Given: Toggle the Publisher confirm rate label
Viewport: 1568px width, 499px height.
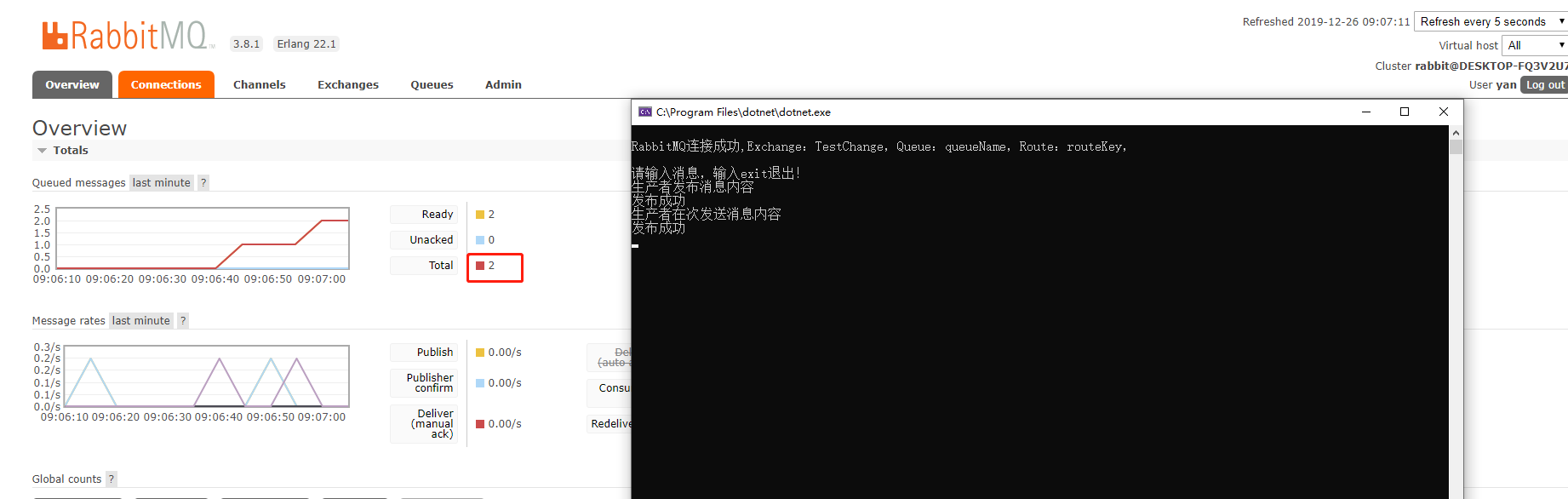Looking at the screenshot, I should [424, 383].
